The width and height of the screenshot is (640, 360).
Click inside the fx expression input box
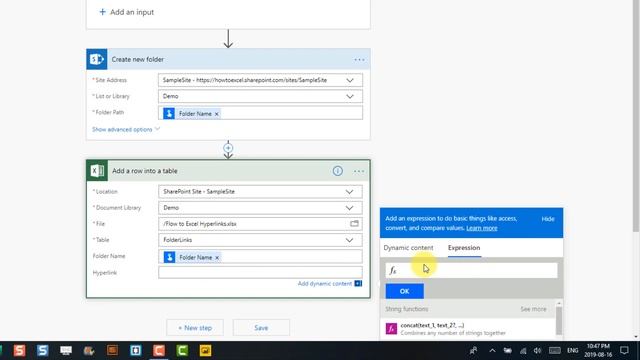point(471,270)
